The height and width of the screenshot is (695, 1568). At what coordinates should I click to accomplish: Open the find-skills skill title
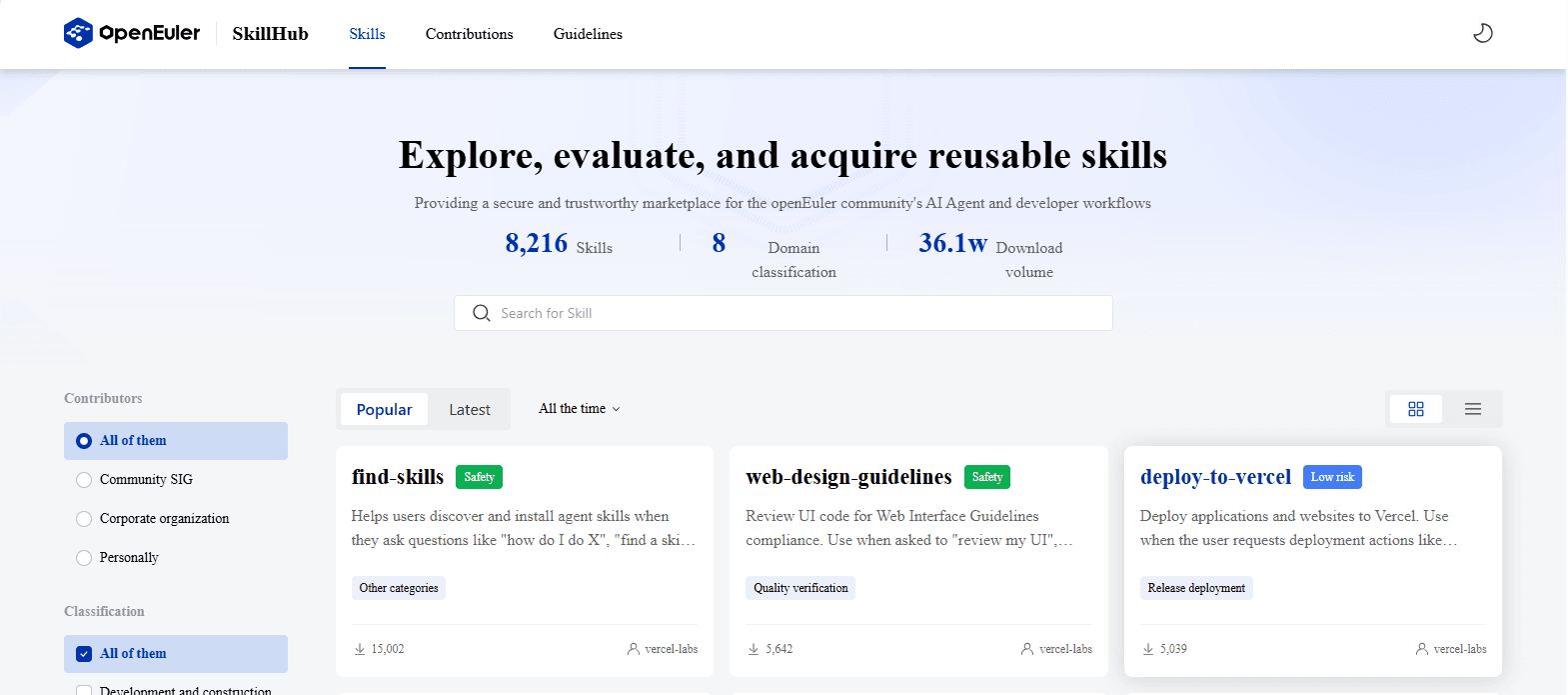pos(398,477)
